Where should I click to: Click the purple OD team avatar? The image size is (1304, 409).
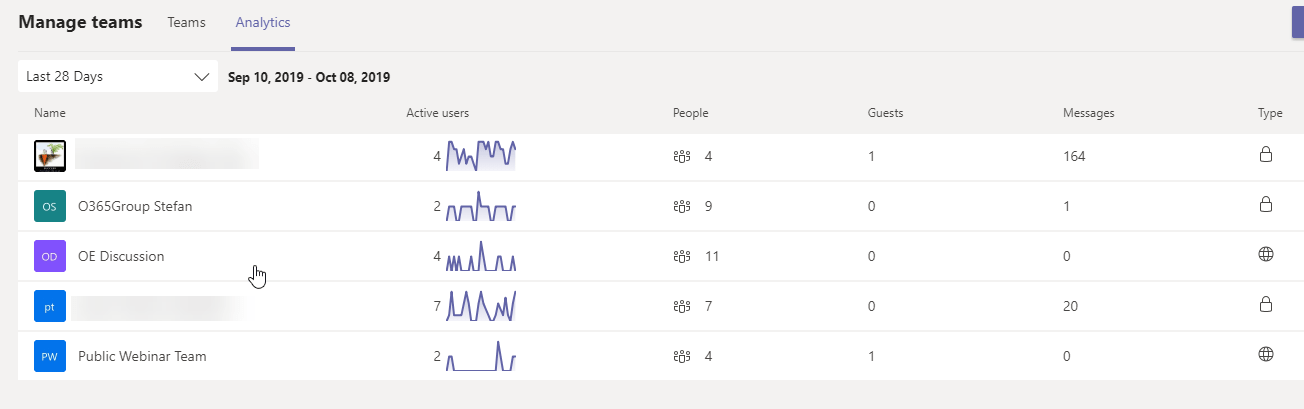(50, 256)
